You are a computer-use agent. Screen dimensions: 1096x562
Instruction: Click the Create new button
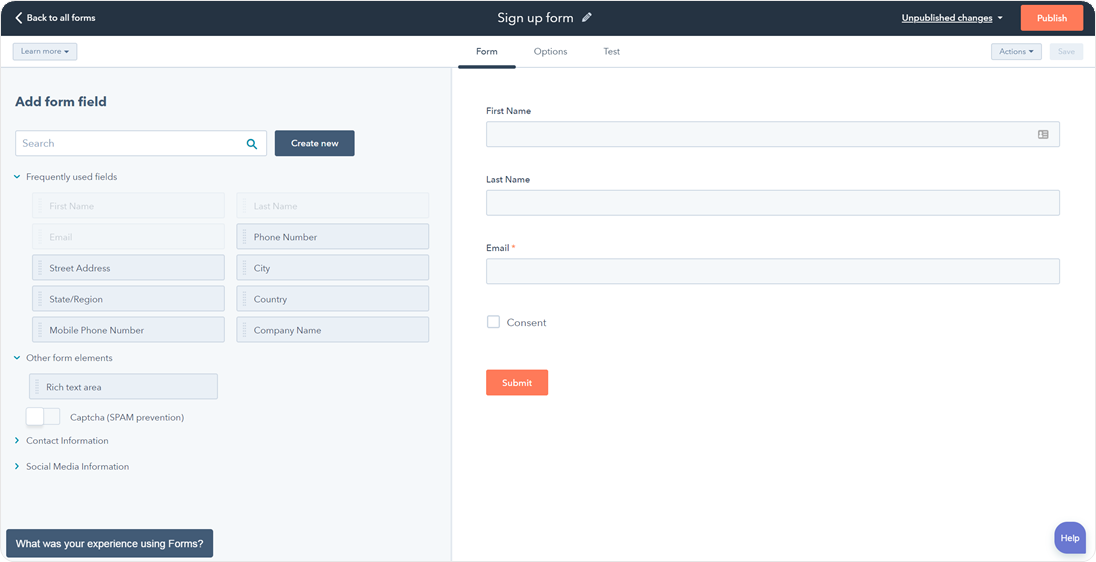coord(314,143)
